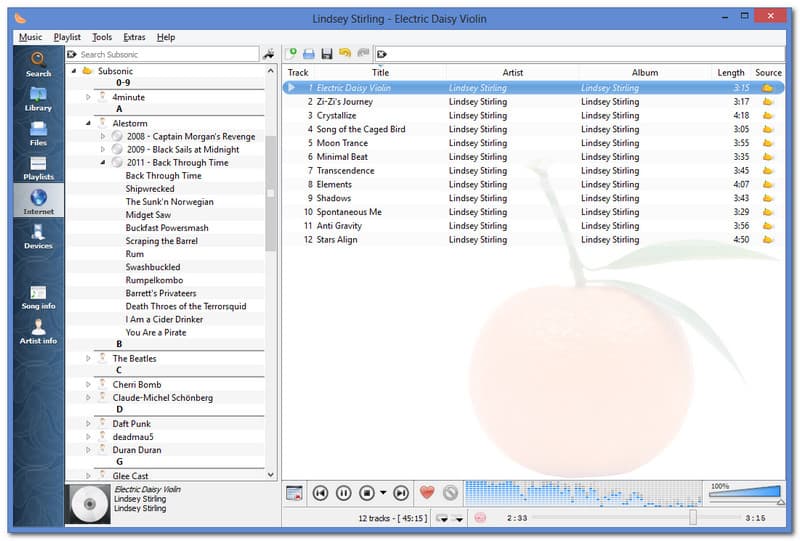Create a new playlist with the toolbar icon
The width and height of the screenshot is (800, 541).
point(291,54)
